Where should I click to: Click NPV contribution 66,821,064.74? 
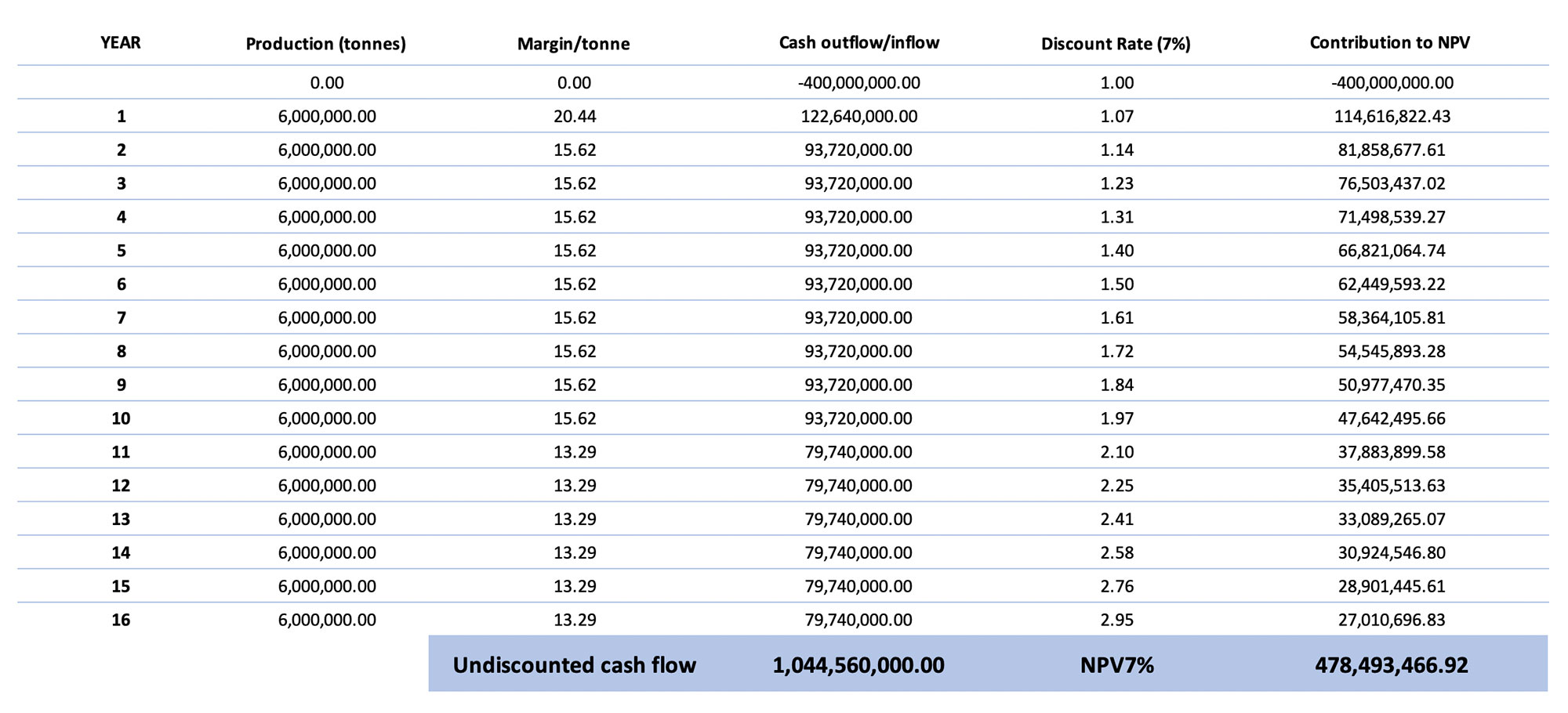(1392, 251)
